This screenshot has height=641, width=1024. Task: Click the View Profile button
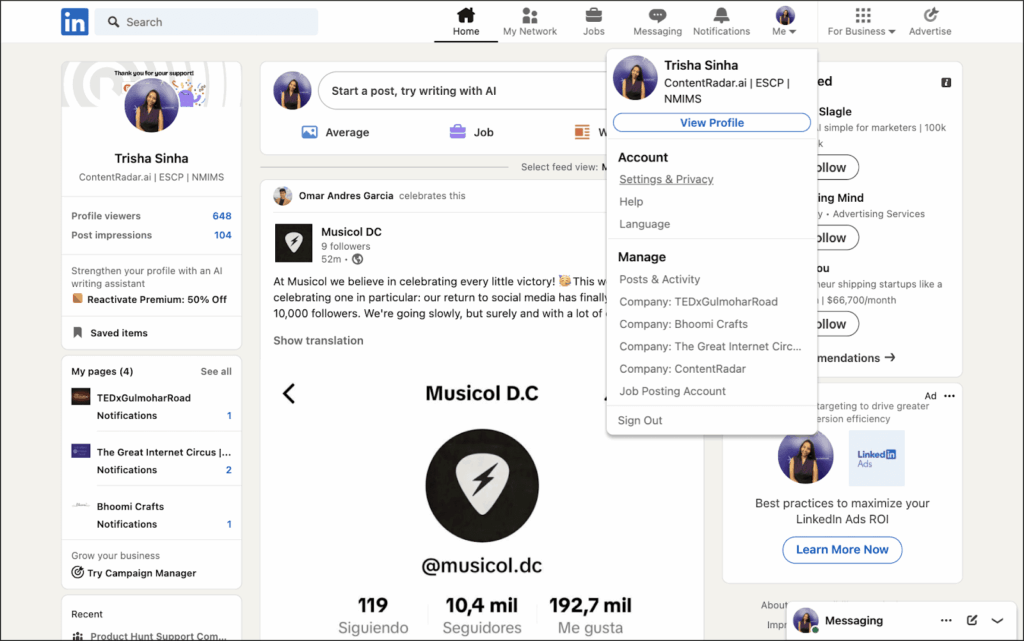tap(711, 123)
